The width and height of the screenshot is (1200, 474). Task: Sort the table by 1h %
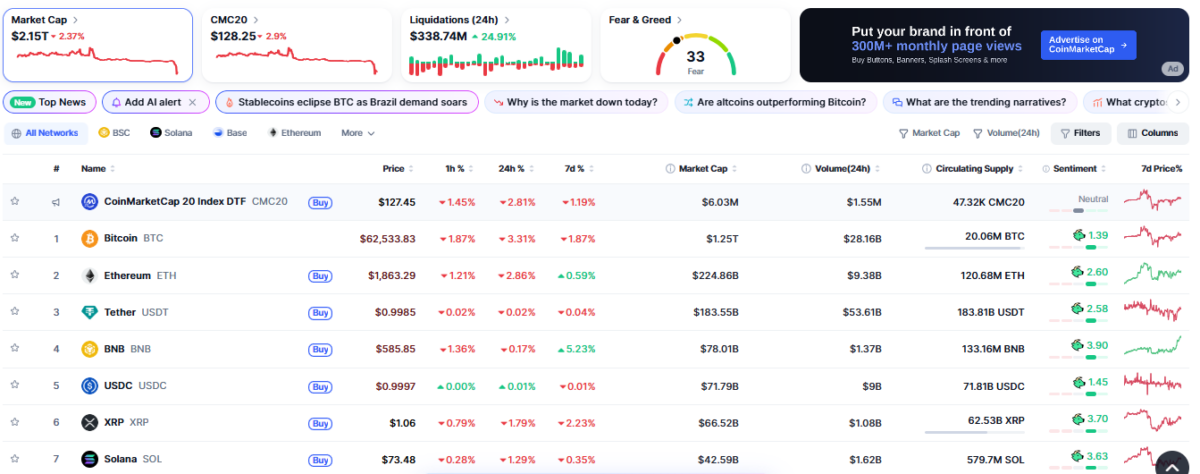click(x=458, y=169)
